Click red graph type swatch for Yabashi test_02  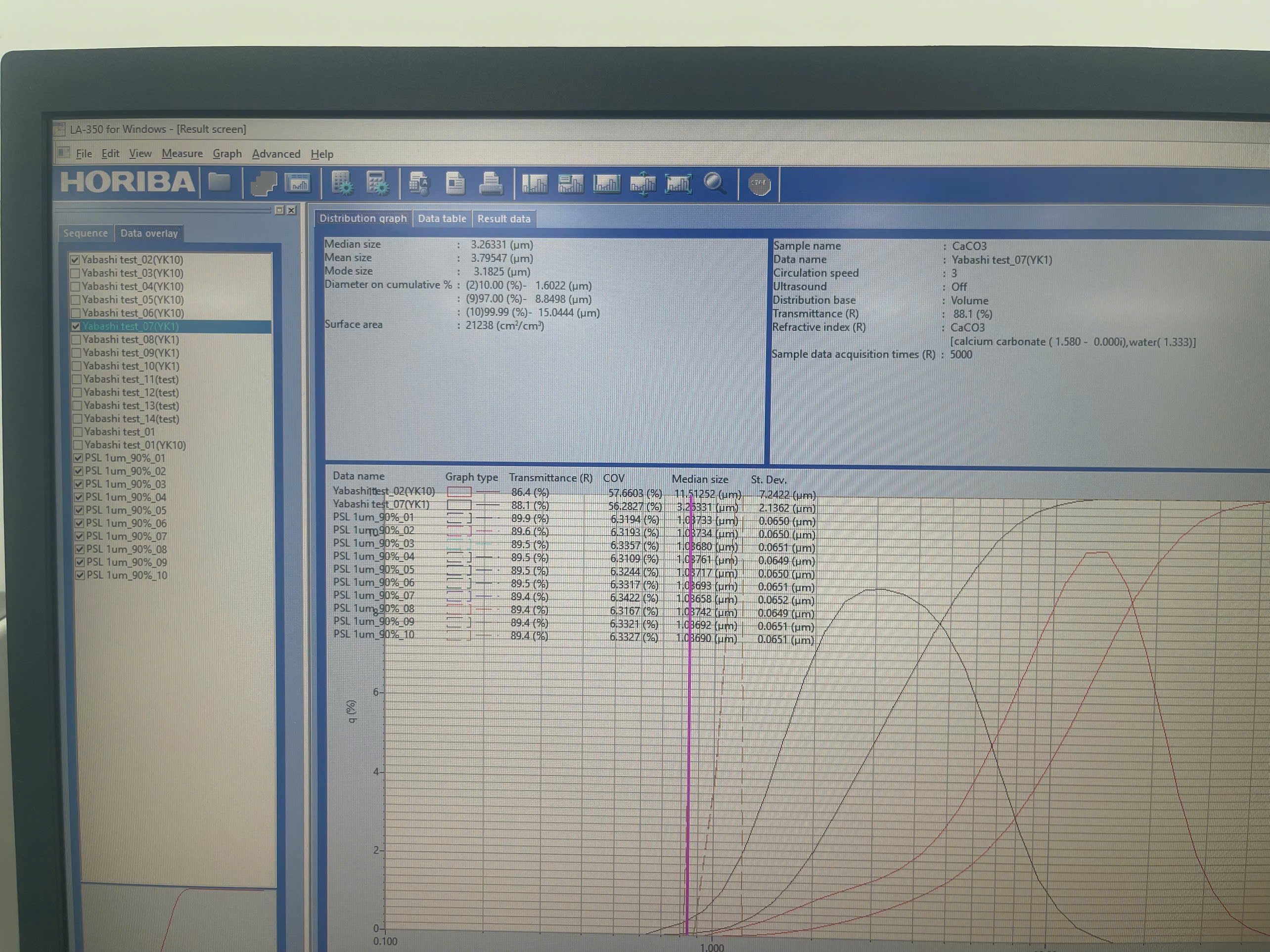459,492
